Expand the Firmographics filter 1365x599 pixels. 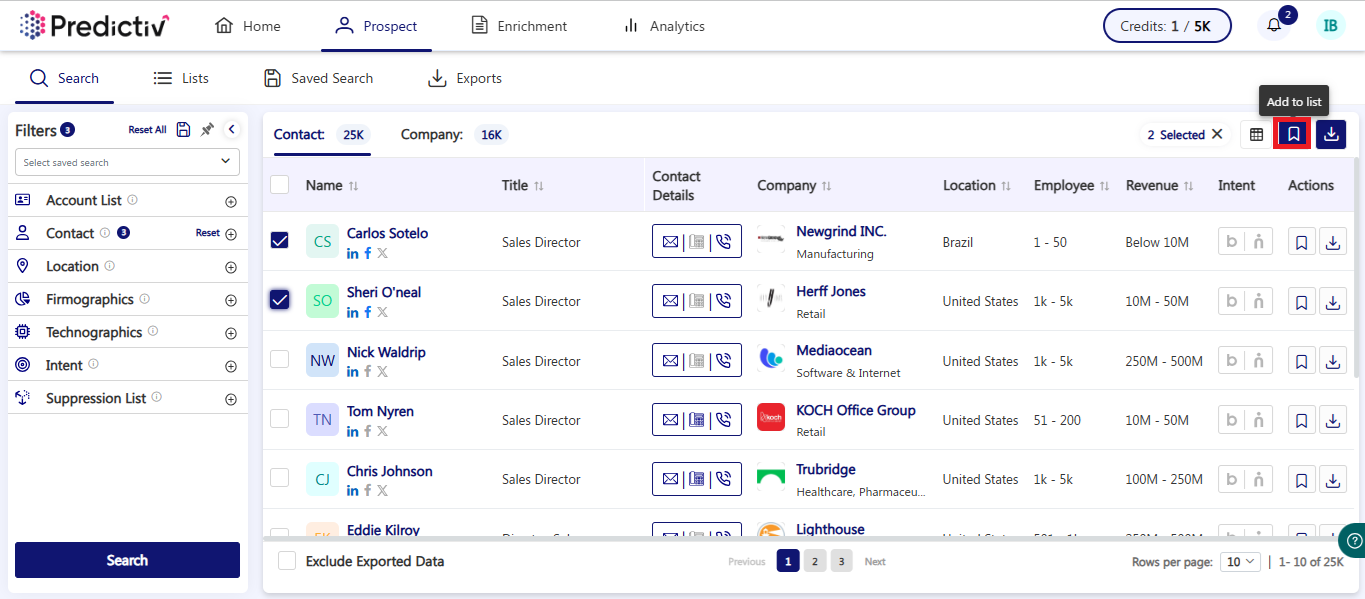click(231, 300)
